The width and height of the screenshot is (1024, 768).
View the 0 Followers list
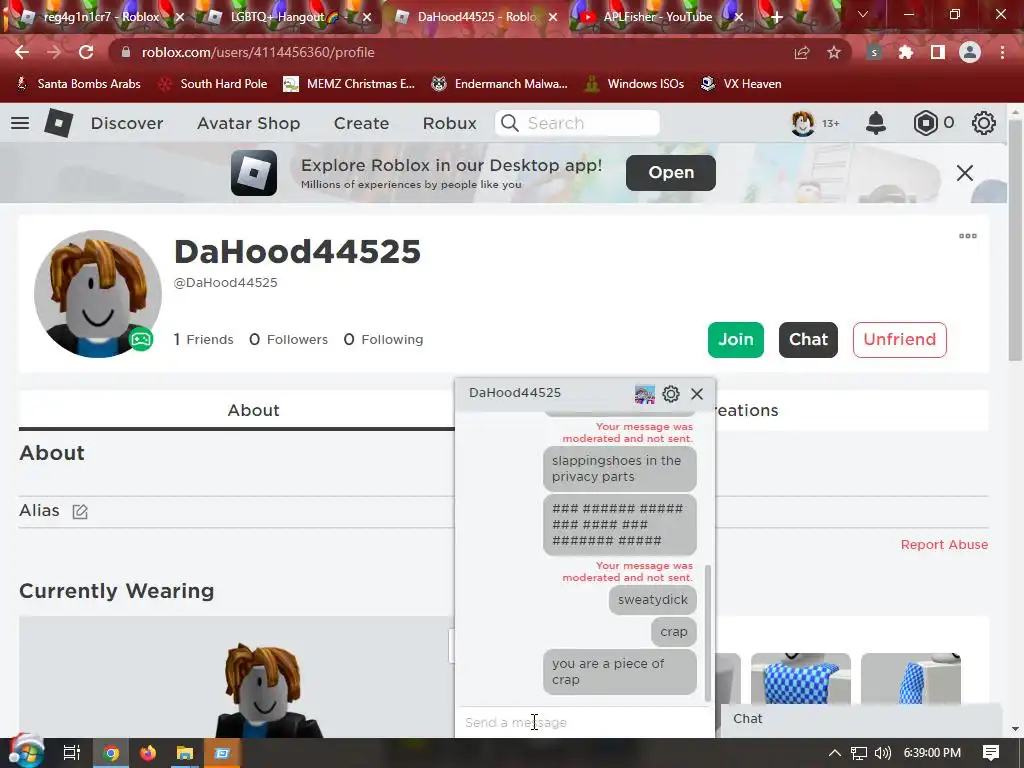coord(288,340)
